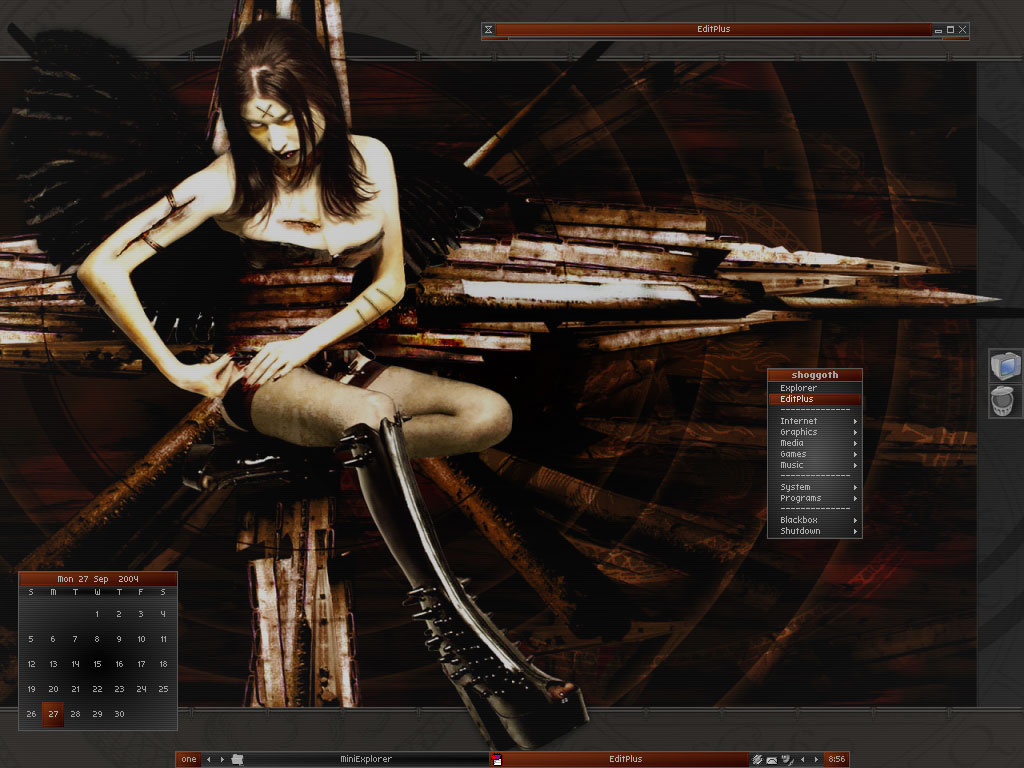Image resolution: width=1024 pixels, height=768 pixels.
Task: Minimize the EditPlus window
Action: [x=938, y=30]
